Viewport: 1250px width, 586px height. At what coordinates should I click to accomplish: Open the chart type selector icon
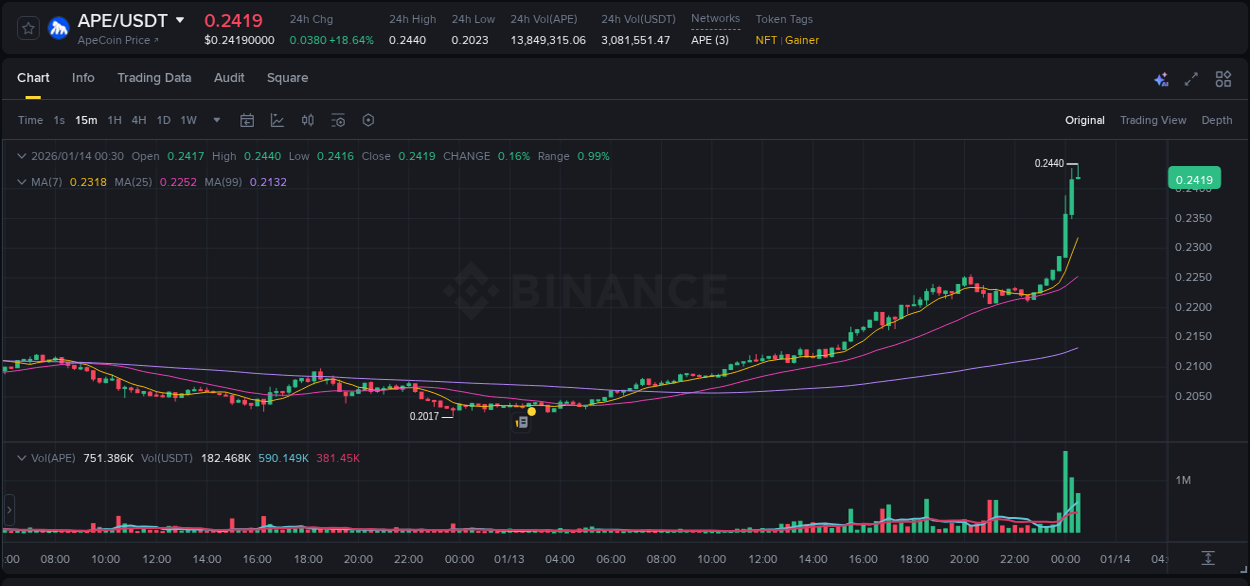275,120
